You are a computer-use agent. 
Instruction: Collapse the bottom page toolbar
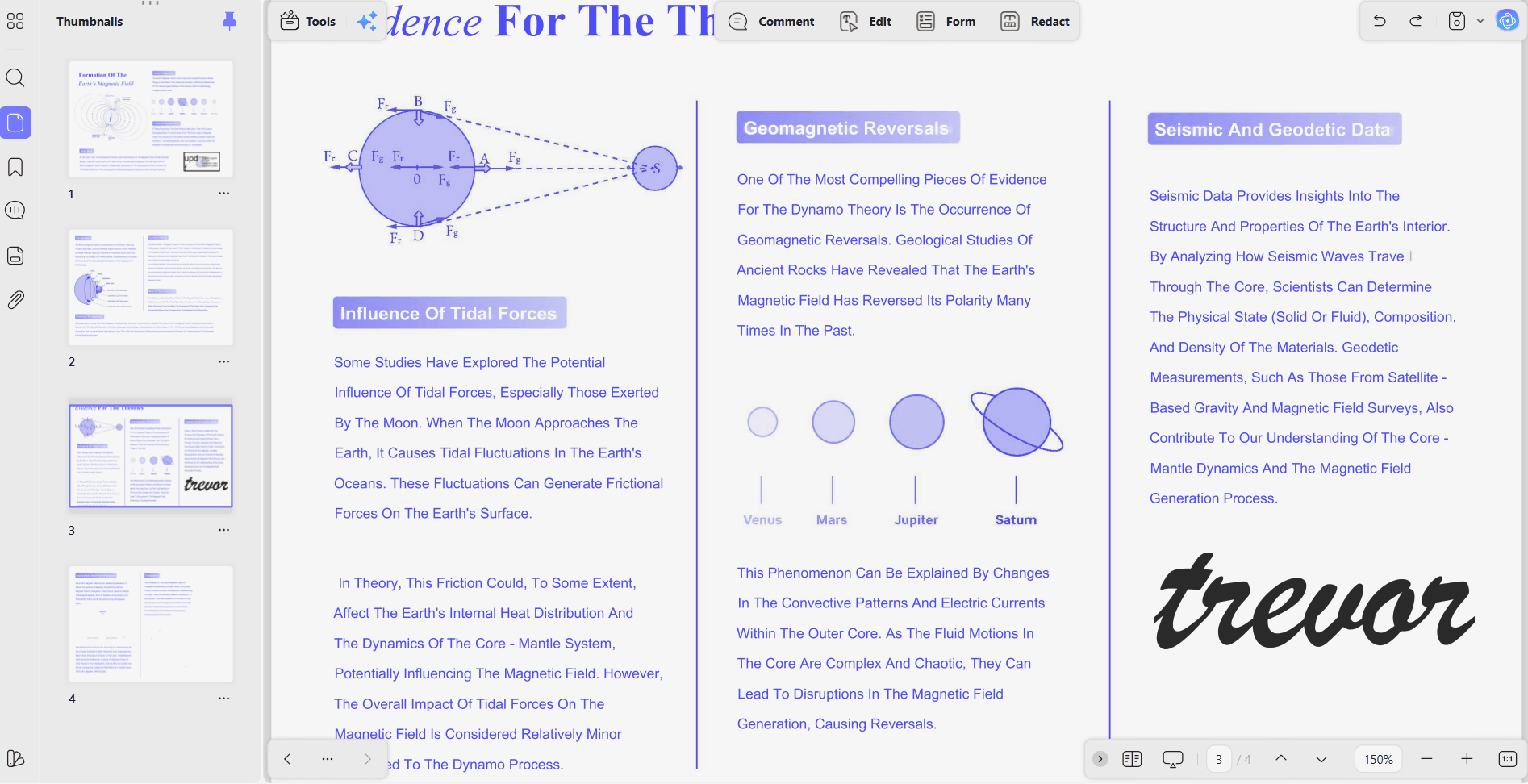[x=1100, y=759]
